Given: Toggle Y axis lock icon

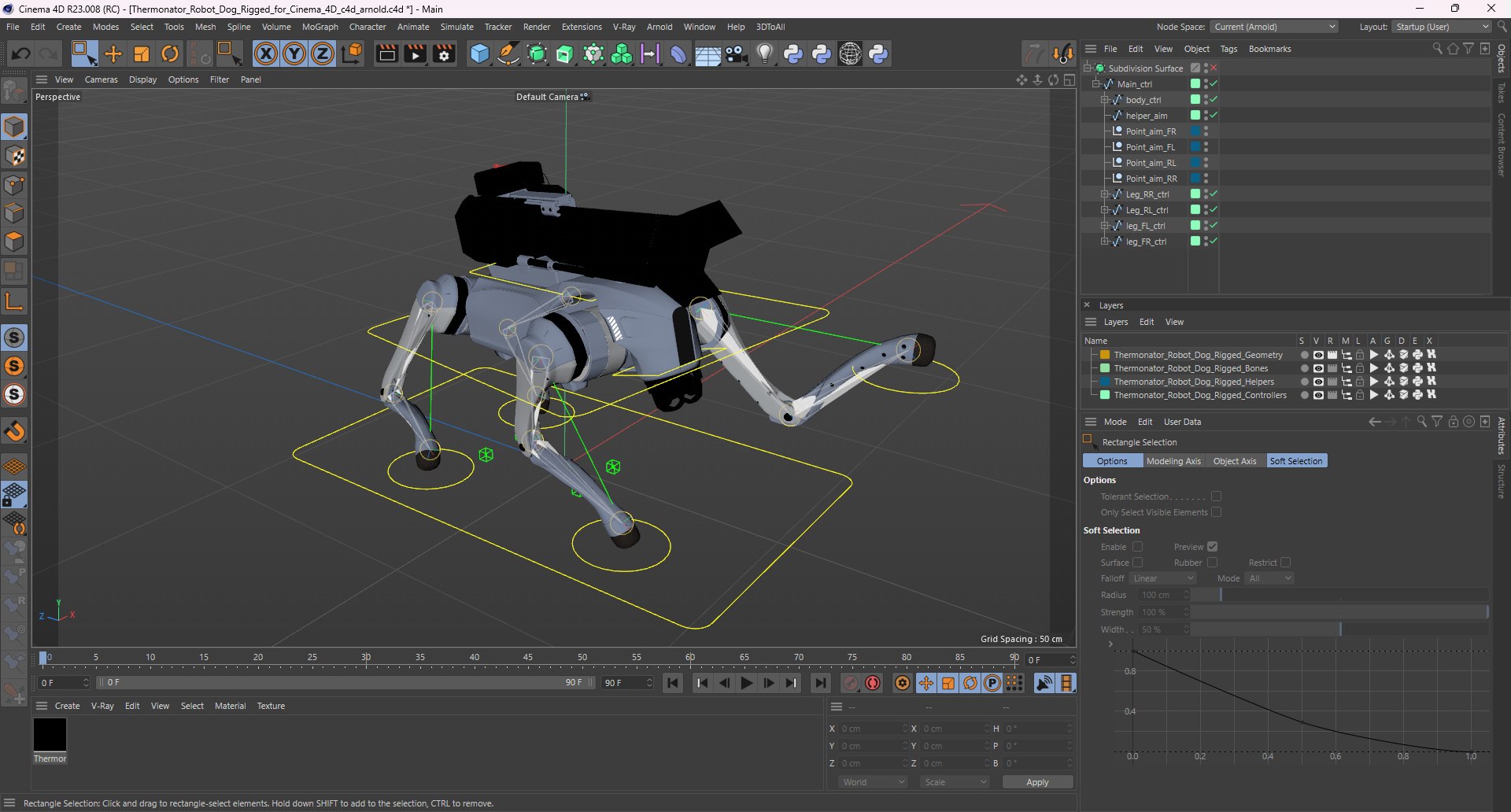Looking at the screenshot, I should click(x=294, y=54).
